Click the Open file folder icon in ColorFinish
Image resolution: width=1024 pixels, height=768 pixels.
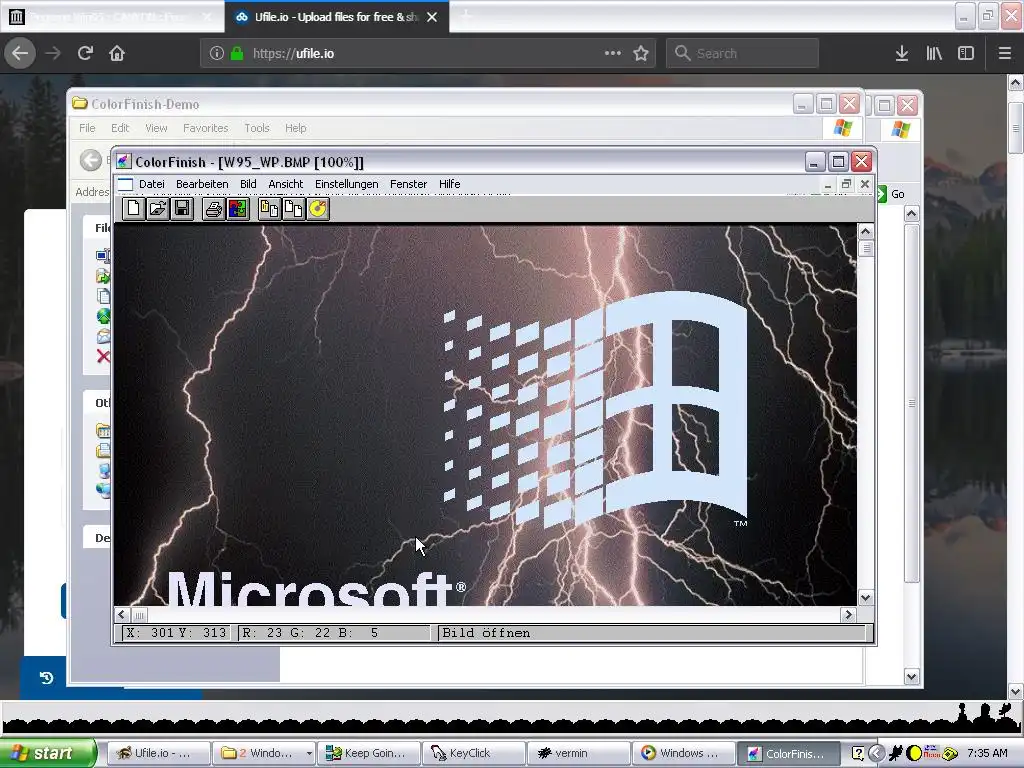158,209
